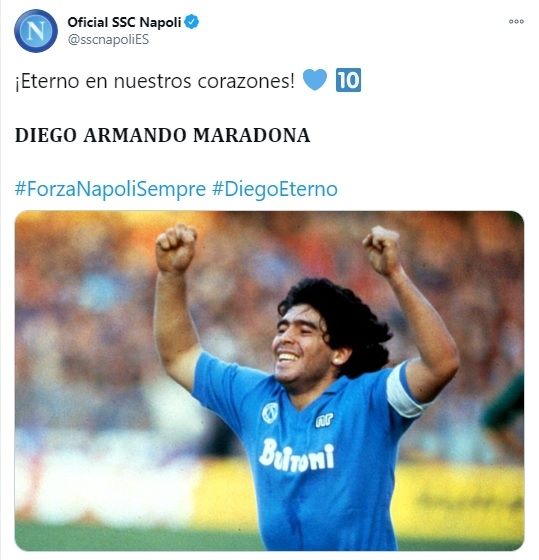Click the blue heart emoji
Image resolution: width=539 pixels, height=560 pixels.
[315, 79]
